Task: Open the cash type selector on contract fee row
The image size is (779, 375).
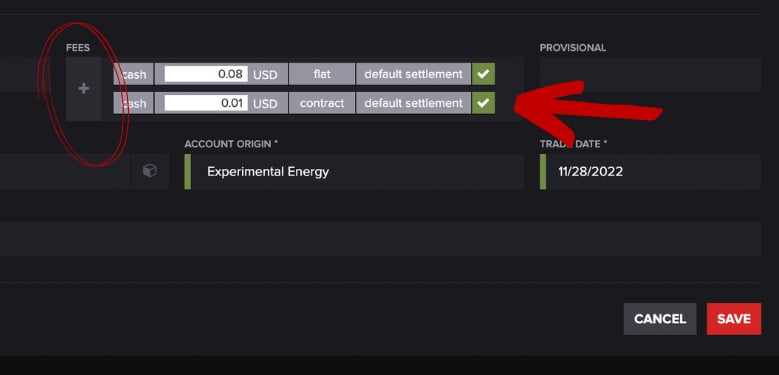Action: click(x=133, y=103)
